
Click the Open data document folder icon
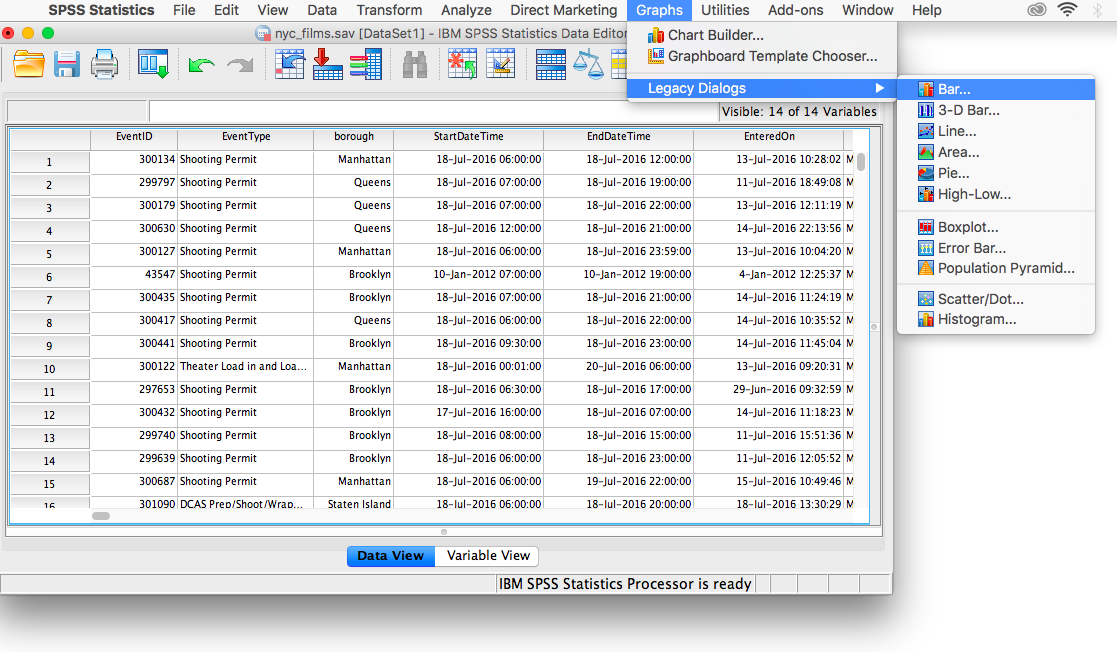(x=28, y=64)
